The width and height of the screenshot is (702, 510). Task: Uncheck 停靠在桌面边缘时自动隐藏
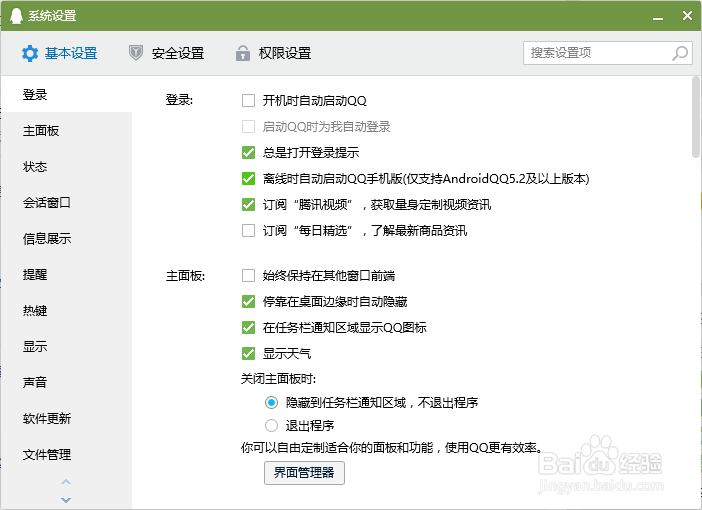tap(248, 301)
